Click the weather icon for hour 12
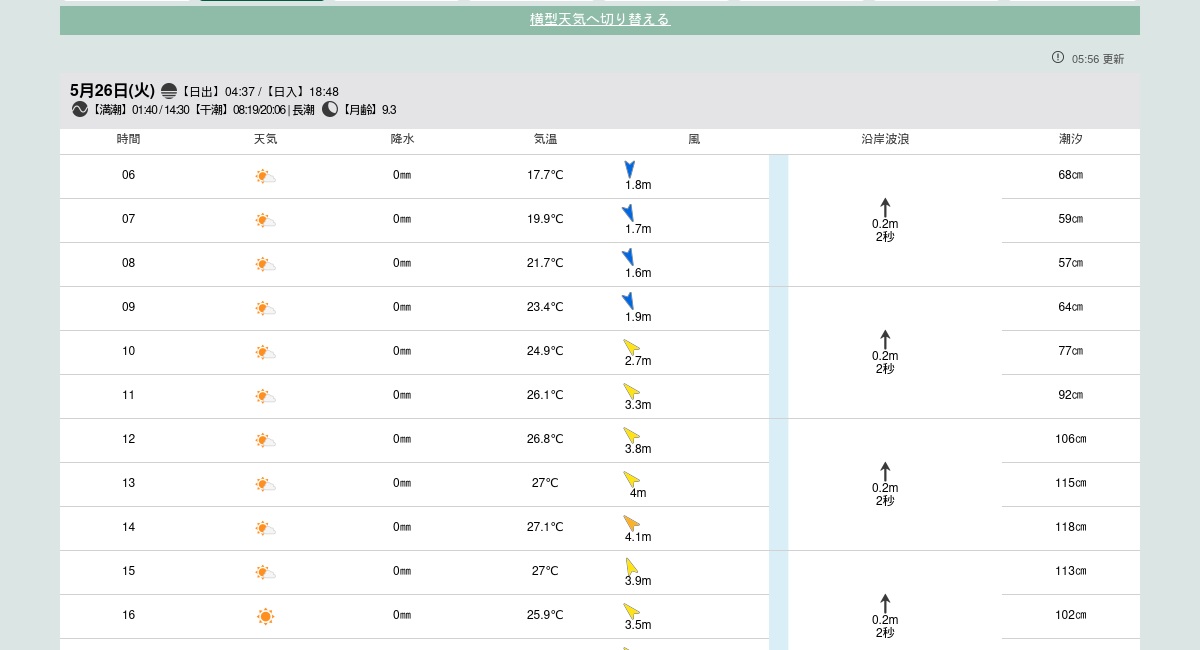The width and height of the screenshot is (1200, 650). (x=265, y=440)
